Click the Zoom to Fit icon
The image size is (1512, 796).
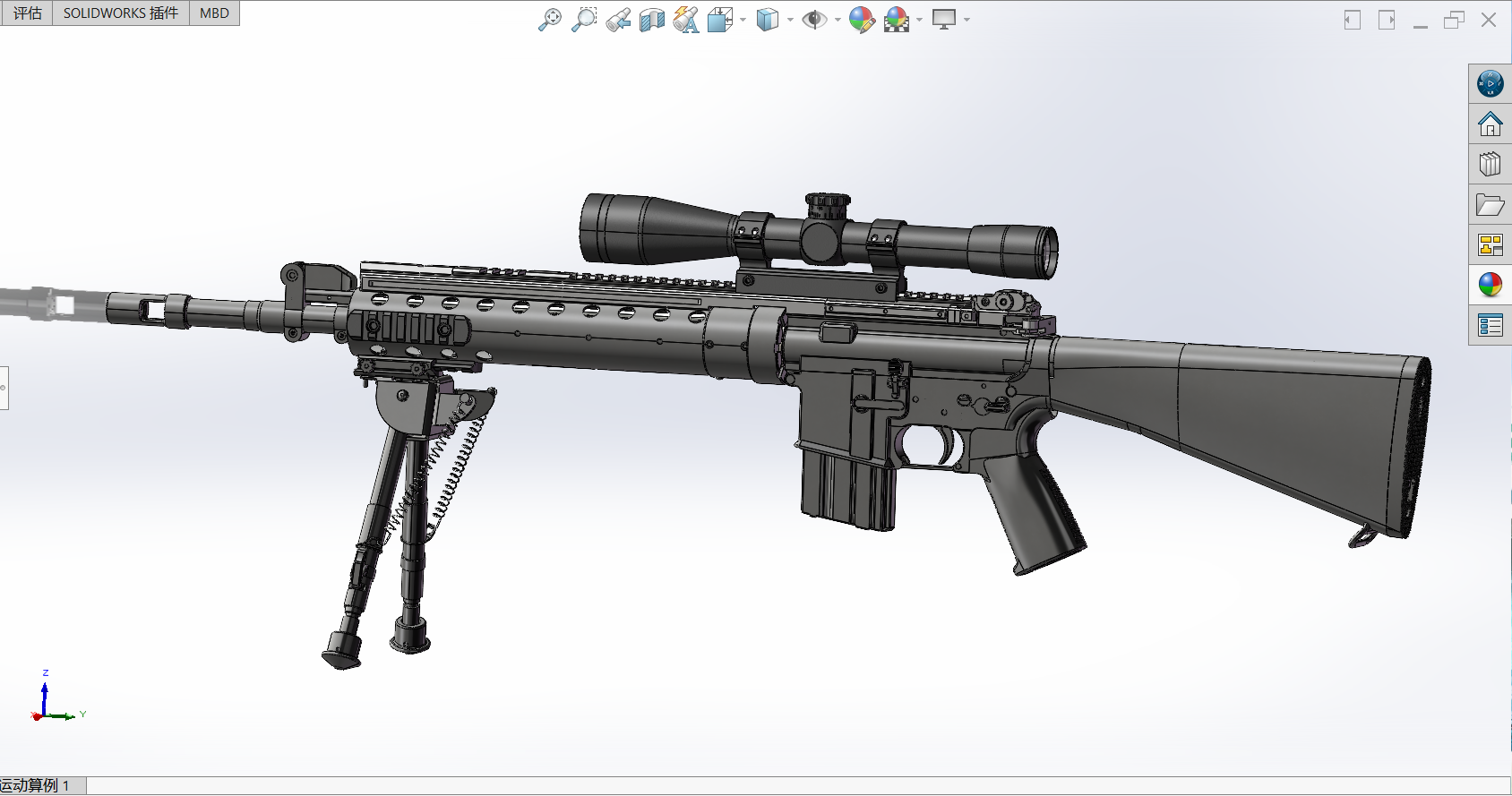pyautogui.click(x=550, y=20)
